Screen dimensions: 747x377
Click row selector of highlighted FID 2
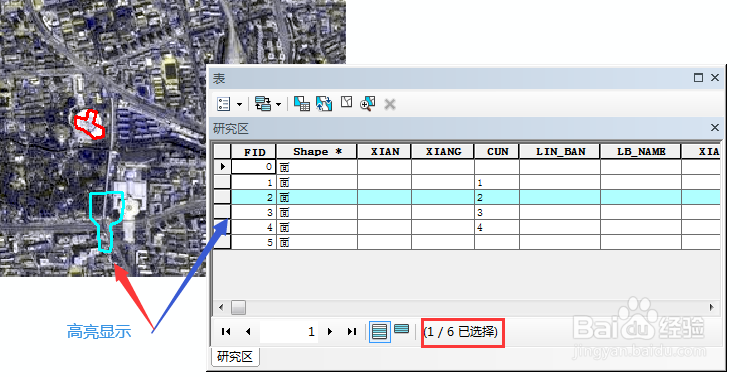(222, 197)
